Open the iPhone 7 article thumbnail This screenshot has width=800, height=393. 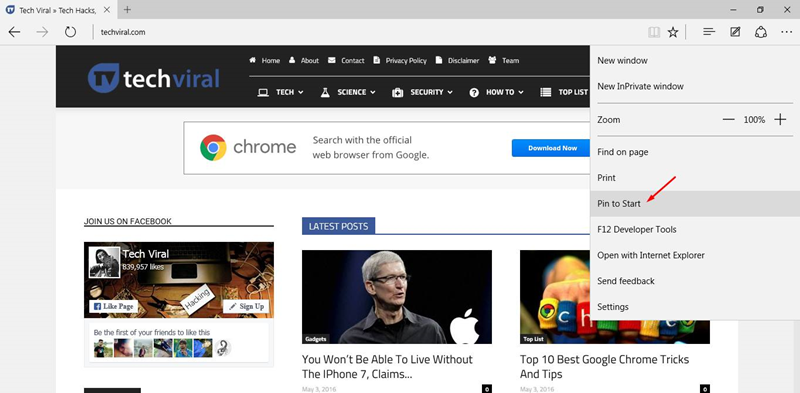397,297
